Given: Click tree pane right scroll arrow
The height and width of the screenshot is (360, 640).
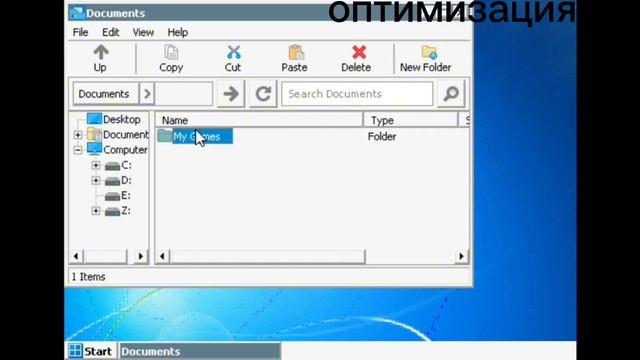Looking at the screenshot, I should 140,256.
